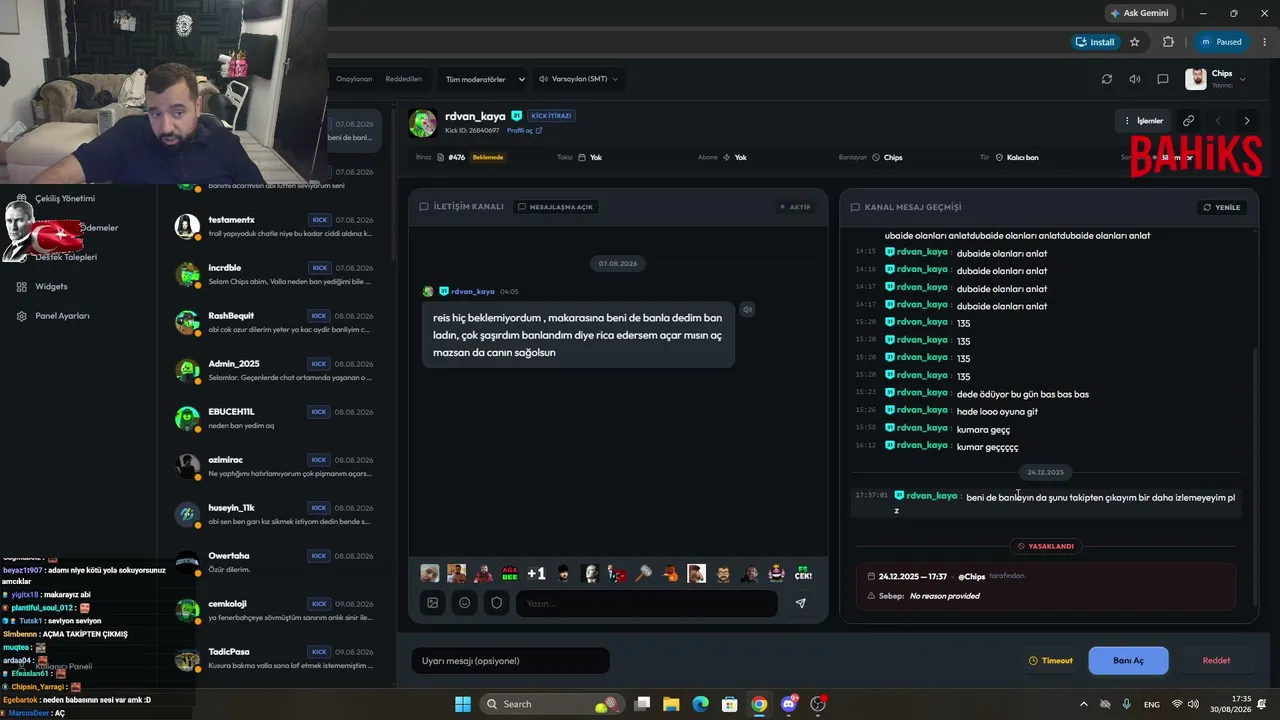Open Widgets in the sidebar

click(51, 287)
